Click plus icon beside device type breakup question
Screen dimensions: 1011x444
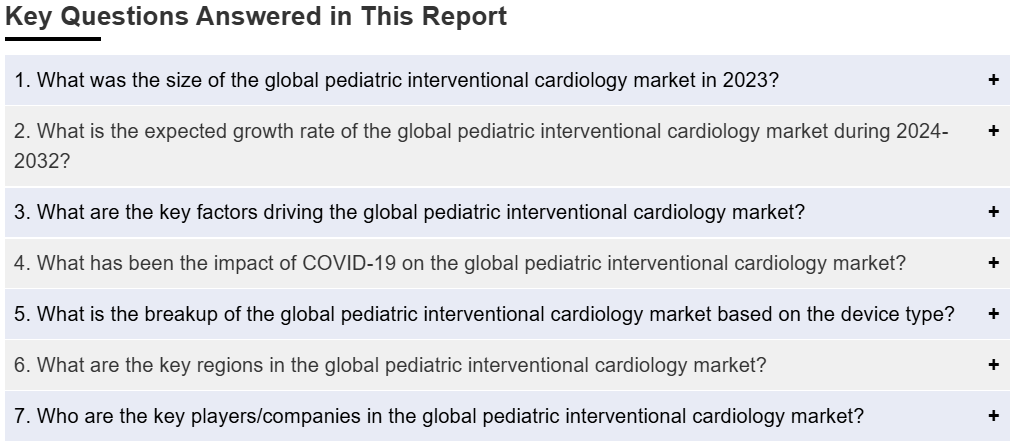pyautogui.click(x=993, y=314)
